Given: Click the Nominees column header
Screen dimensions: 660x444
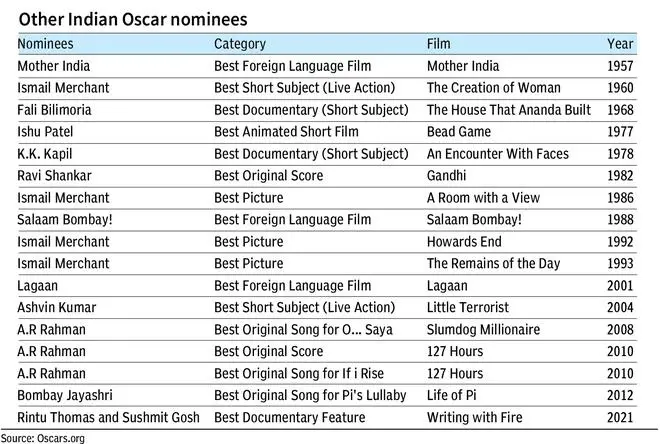Looking at the screenshot, I should point(45,44).
